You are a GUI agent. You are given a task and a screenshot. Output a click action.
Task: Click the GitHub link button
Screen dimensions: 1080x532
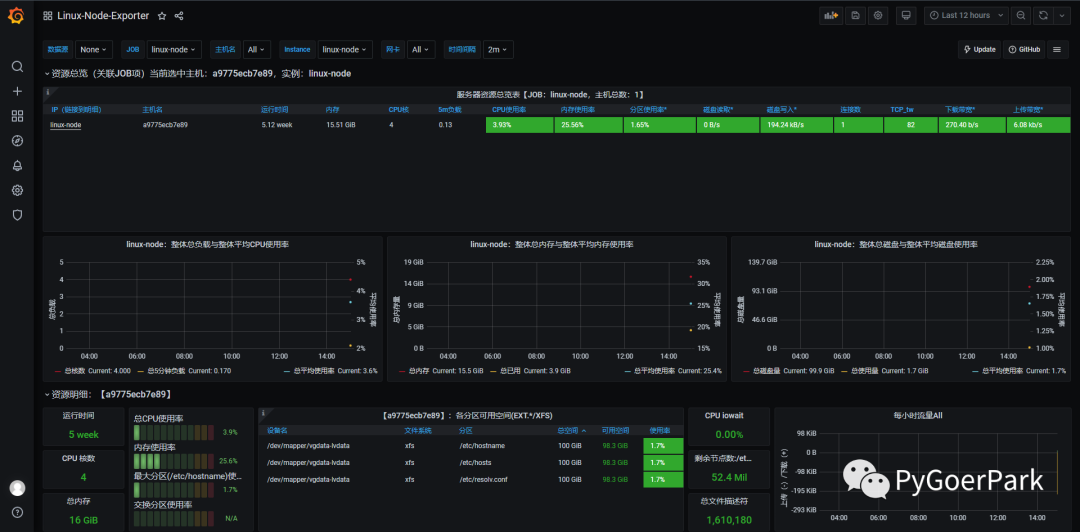[1024, 50]
